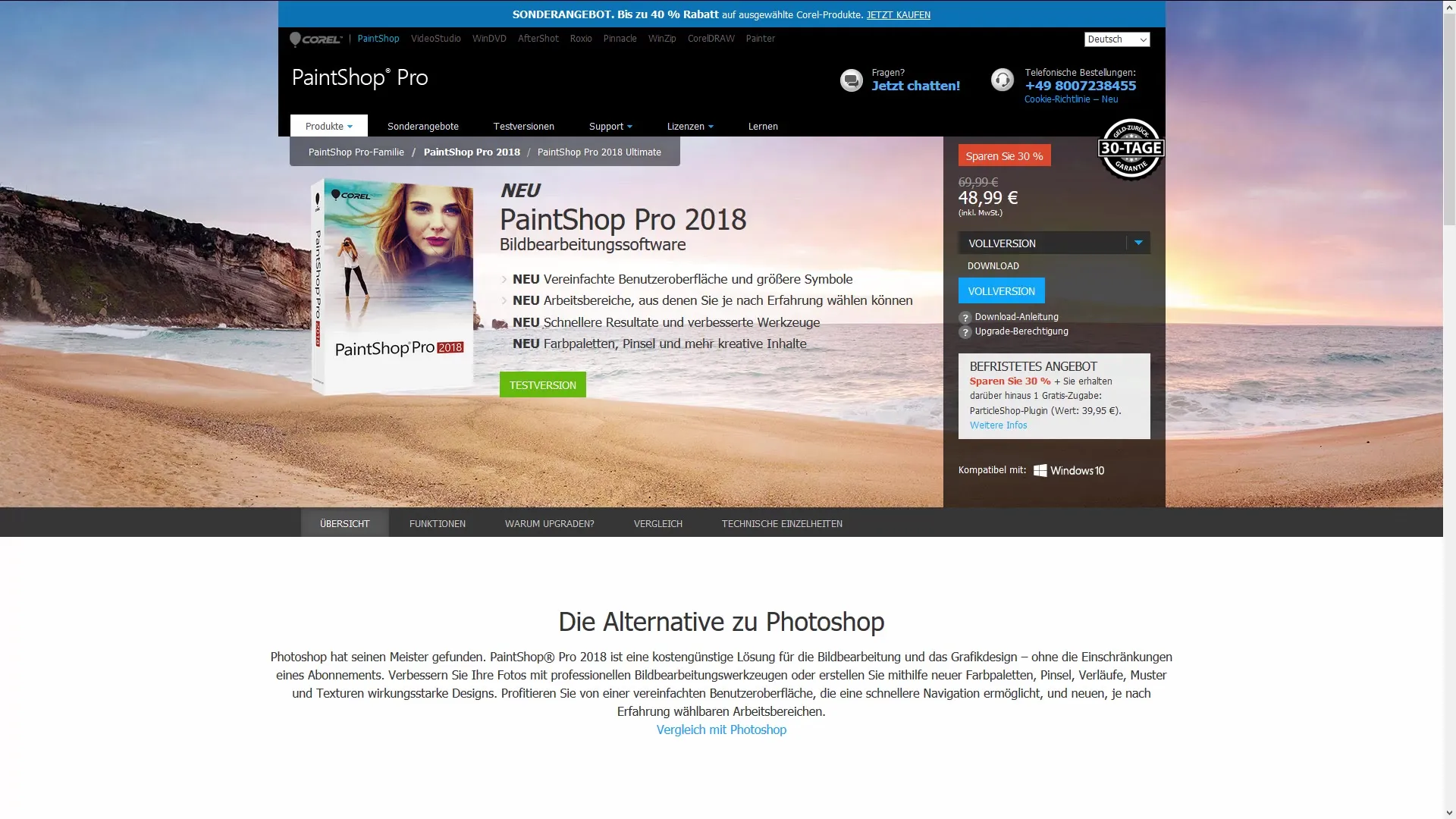
Task: Click the Windows 10 logo
Action: point(1069,470)
